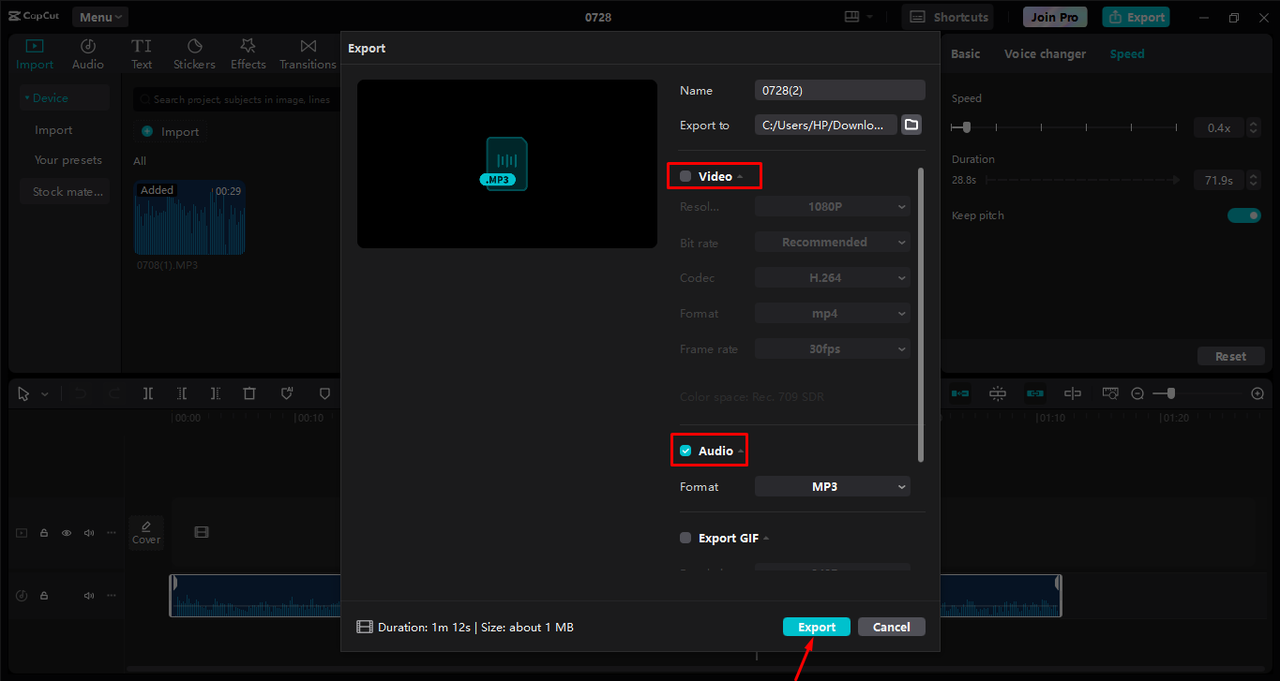Click the Cancel button in dialog
The image size is (1280, 681).
891,627
